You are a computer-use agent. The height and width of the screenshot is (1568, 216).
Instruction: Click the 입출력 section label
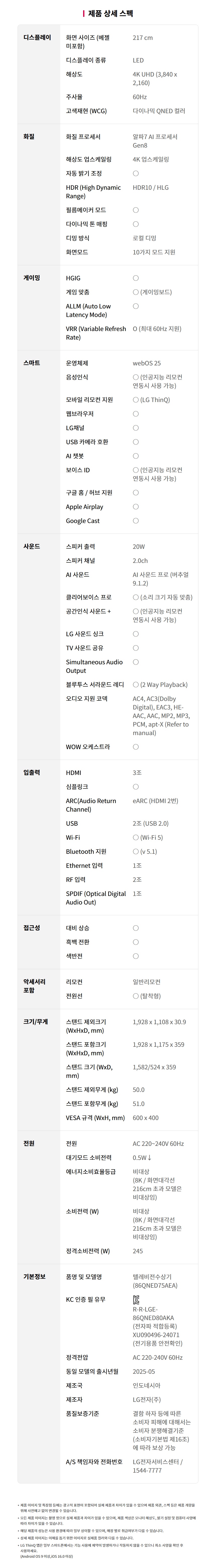point(32,772)
